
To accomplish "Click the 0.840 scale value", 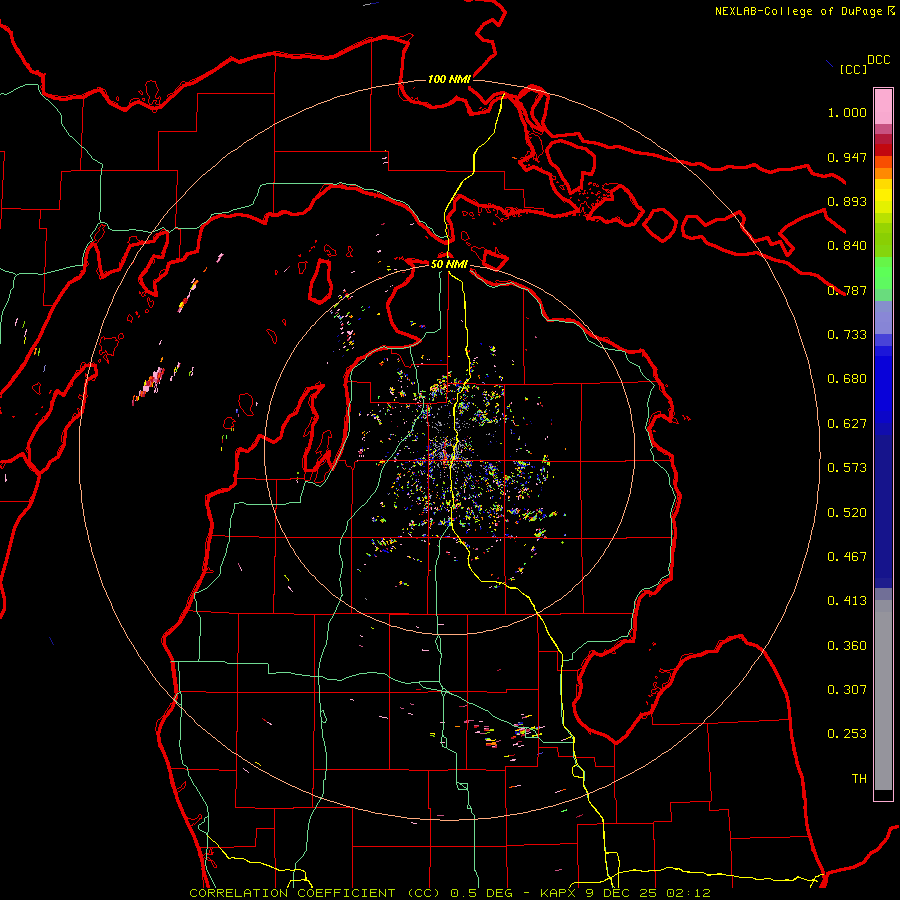I will pyautogui.click(x=847, y=246).
